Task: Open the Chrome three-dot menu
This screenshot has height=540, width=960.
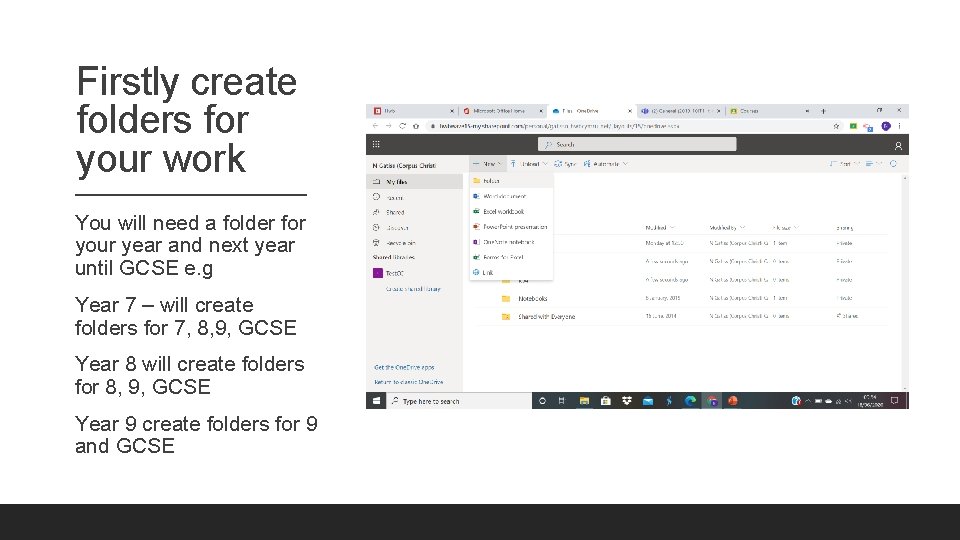Action: click(899, 126)
